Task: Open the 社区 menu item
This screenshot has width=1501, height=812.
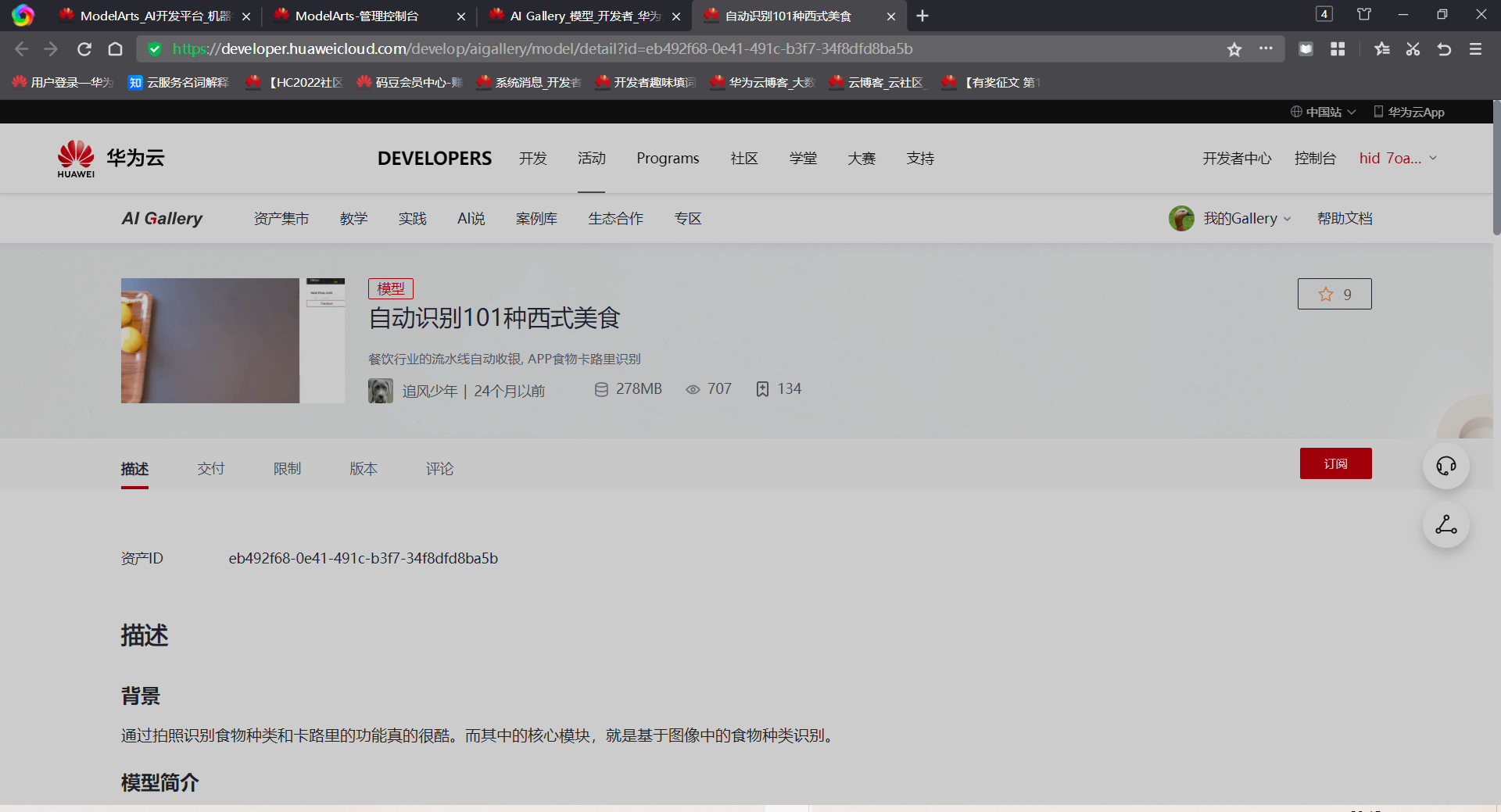Action: pyautogui.click(x=744, y=159)
